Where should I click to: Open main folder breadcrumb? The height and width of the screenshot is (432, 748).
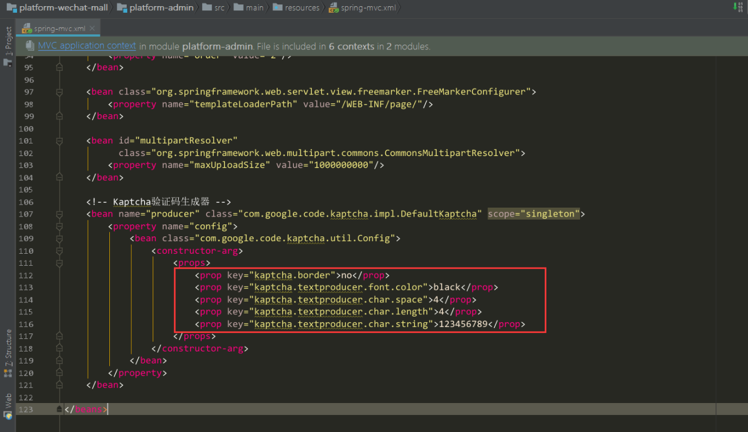coord(249,8)
